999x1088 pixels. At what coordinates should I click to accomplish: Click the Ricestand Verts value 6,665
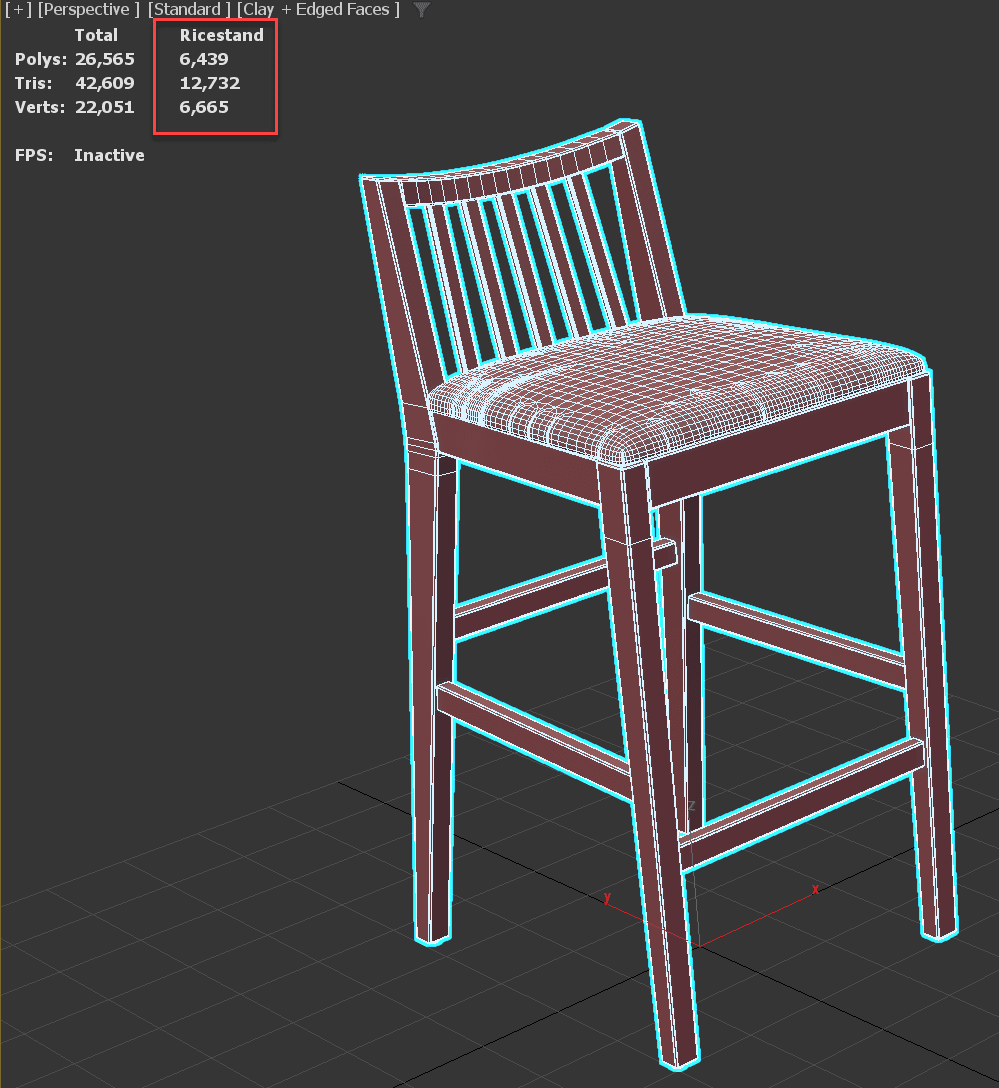point(204,108)
